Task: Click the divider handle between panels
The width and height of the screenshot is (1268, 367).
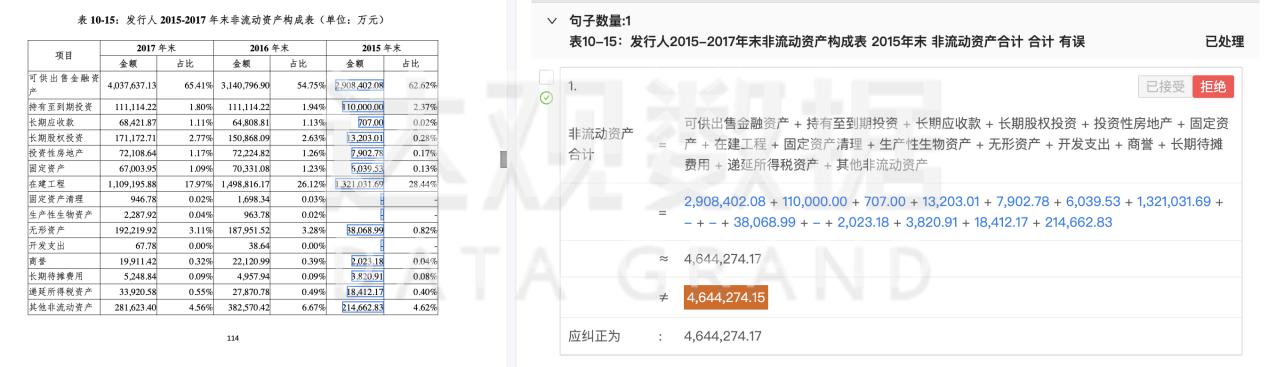Action: pos(504,159)
